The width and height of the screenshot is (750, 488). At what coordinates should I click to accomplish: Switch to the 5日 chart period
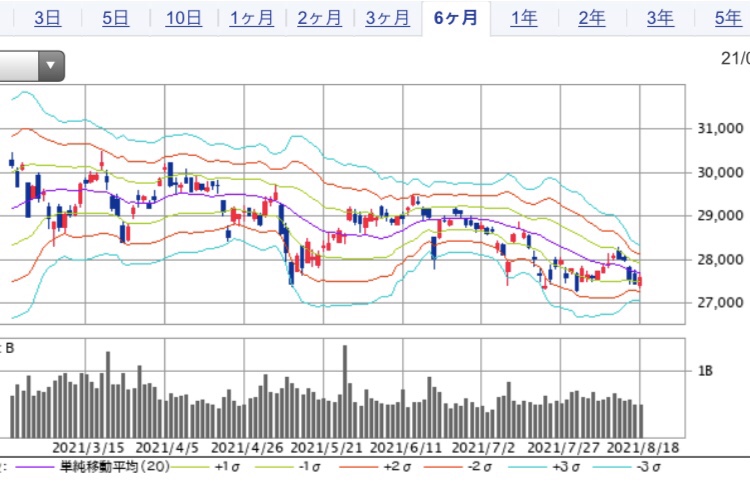[115, 18]
